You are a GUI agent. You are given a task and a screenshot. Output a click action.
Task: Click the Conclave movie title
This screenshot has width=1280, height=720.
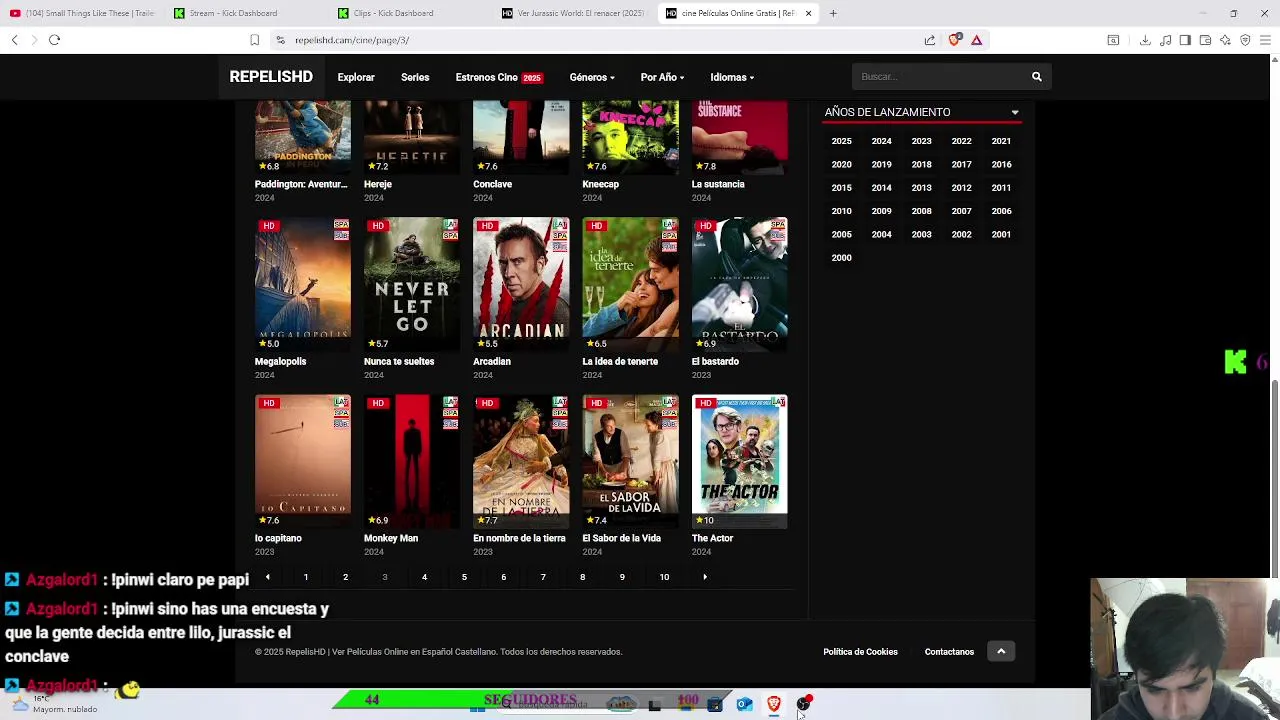(x=492, y=184)
